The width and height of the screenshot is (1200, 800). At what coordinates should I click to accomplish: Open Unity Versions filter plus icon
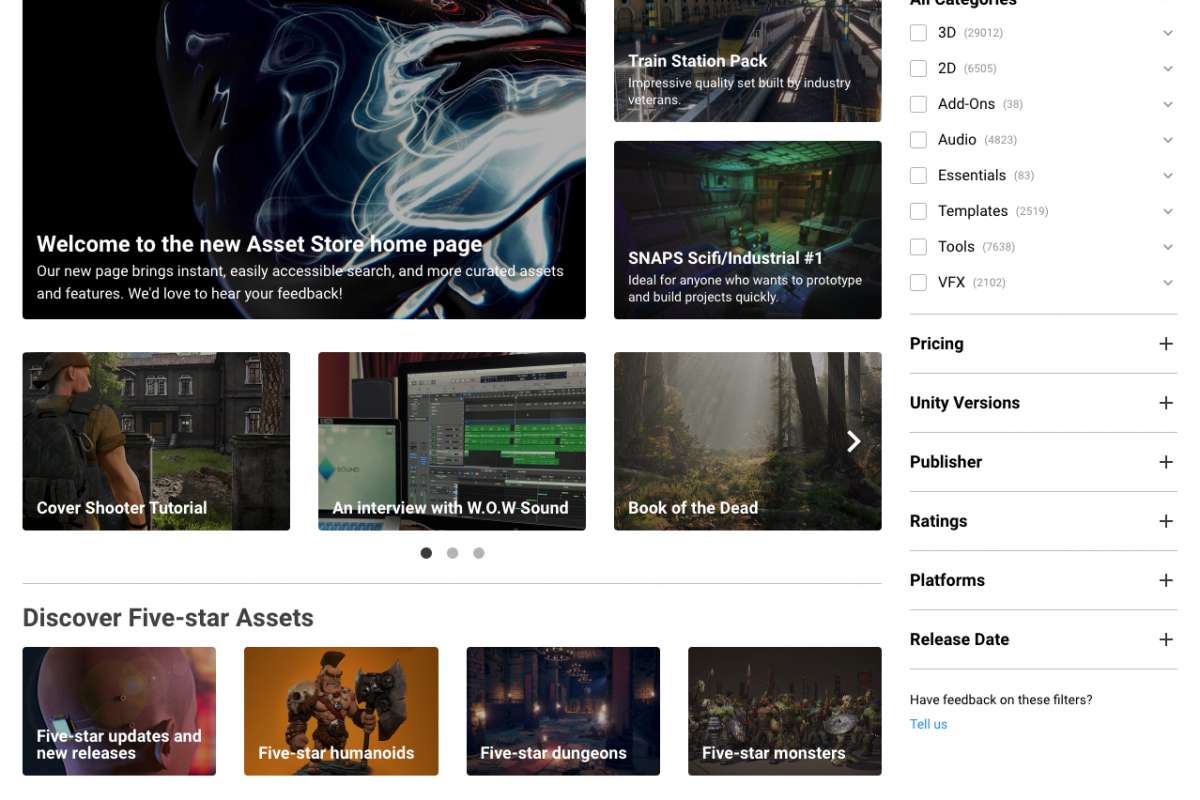point(1166,403)
